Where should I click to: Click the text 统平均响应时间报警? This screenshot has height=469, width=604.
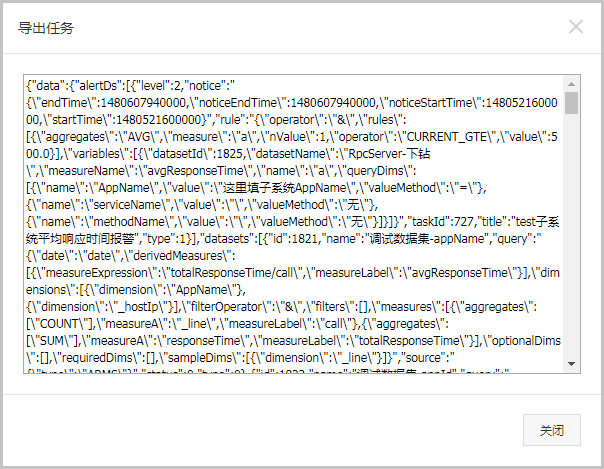80,239
